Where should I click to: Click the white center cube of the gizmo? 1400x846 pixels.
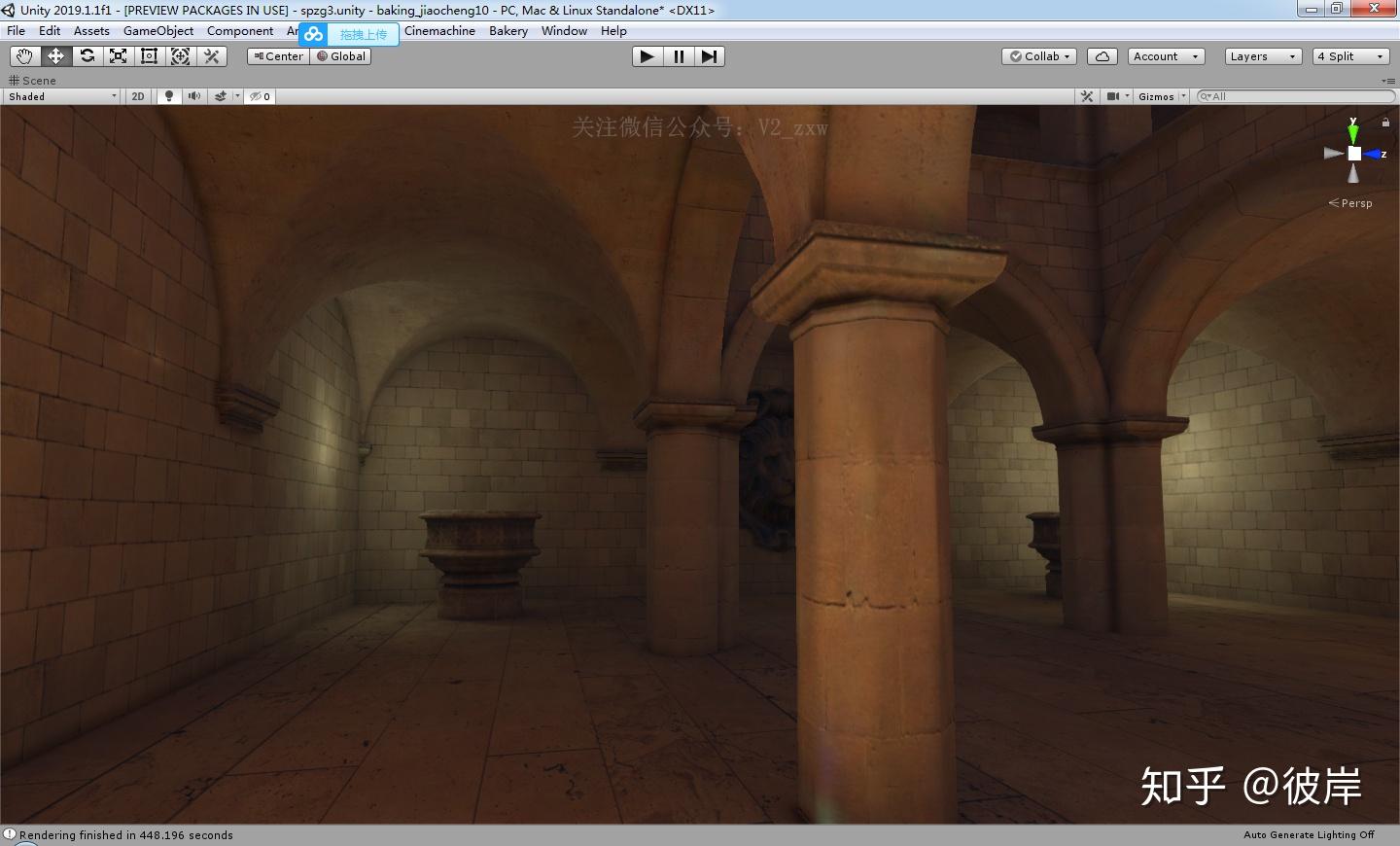point(1354,154)
